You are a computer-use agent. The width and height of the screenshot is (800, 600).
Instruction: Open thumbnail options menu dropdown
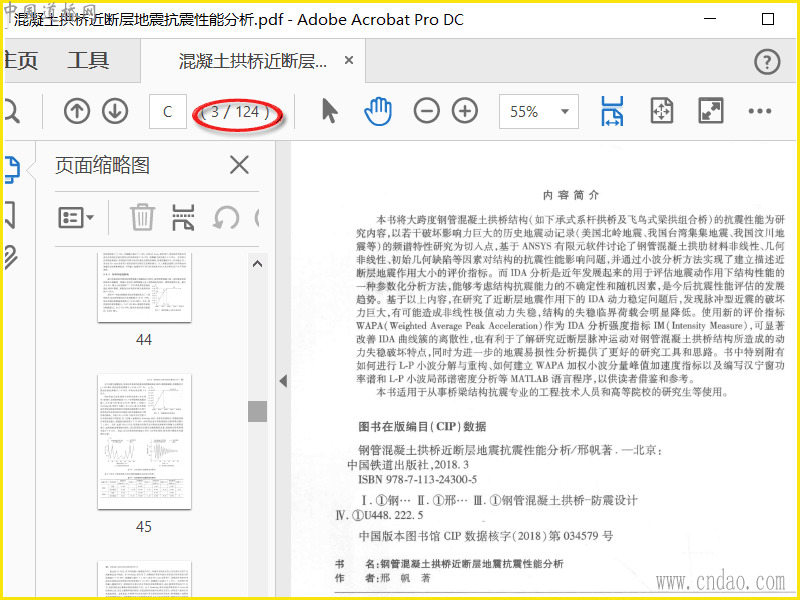click(x=76, y=217)
